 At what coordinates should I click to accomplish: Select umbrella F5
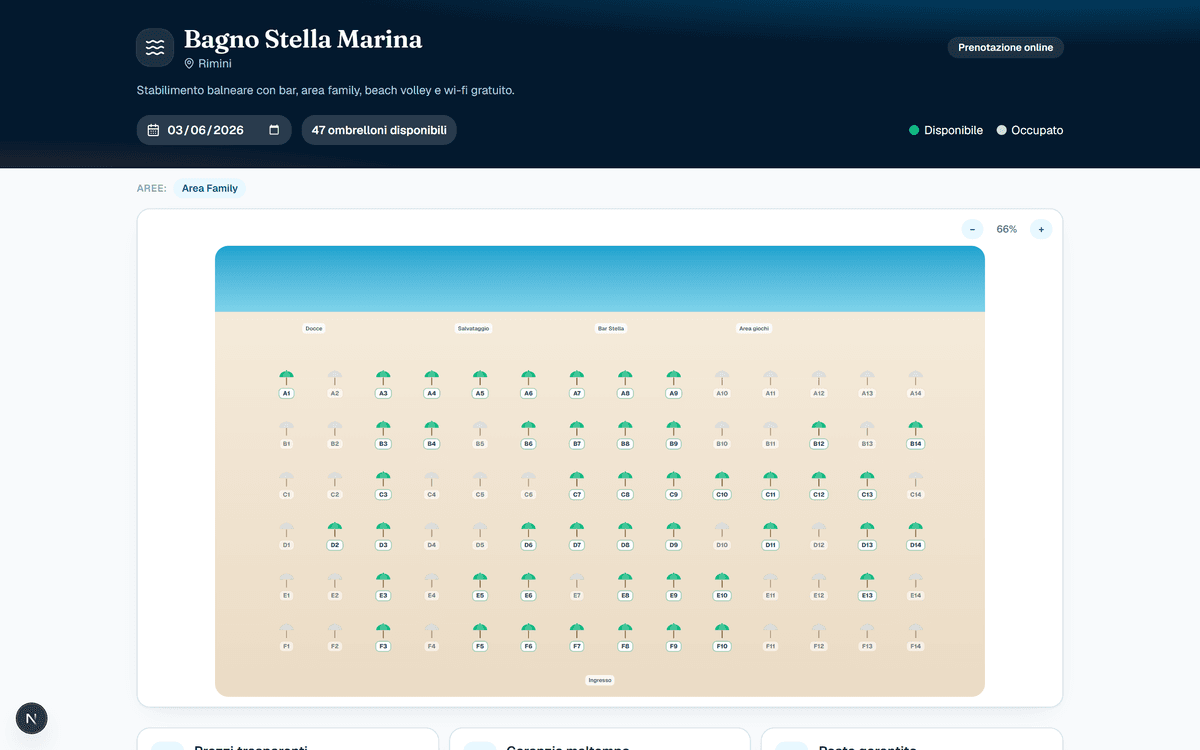[480, 637]
